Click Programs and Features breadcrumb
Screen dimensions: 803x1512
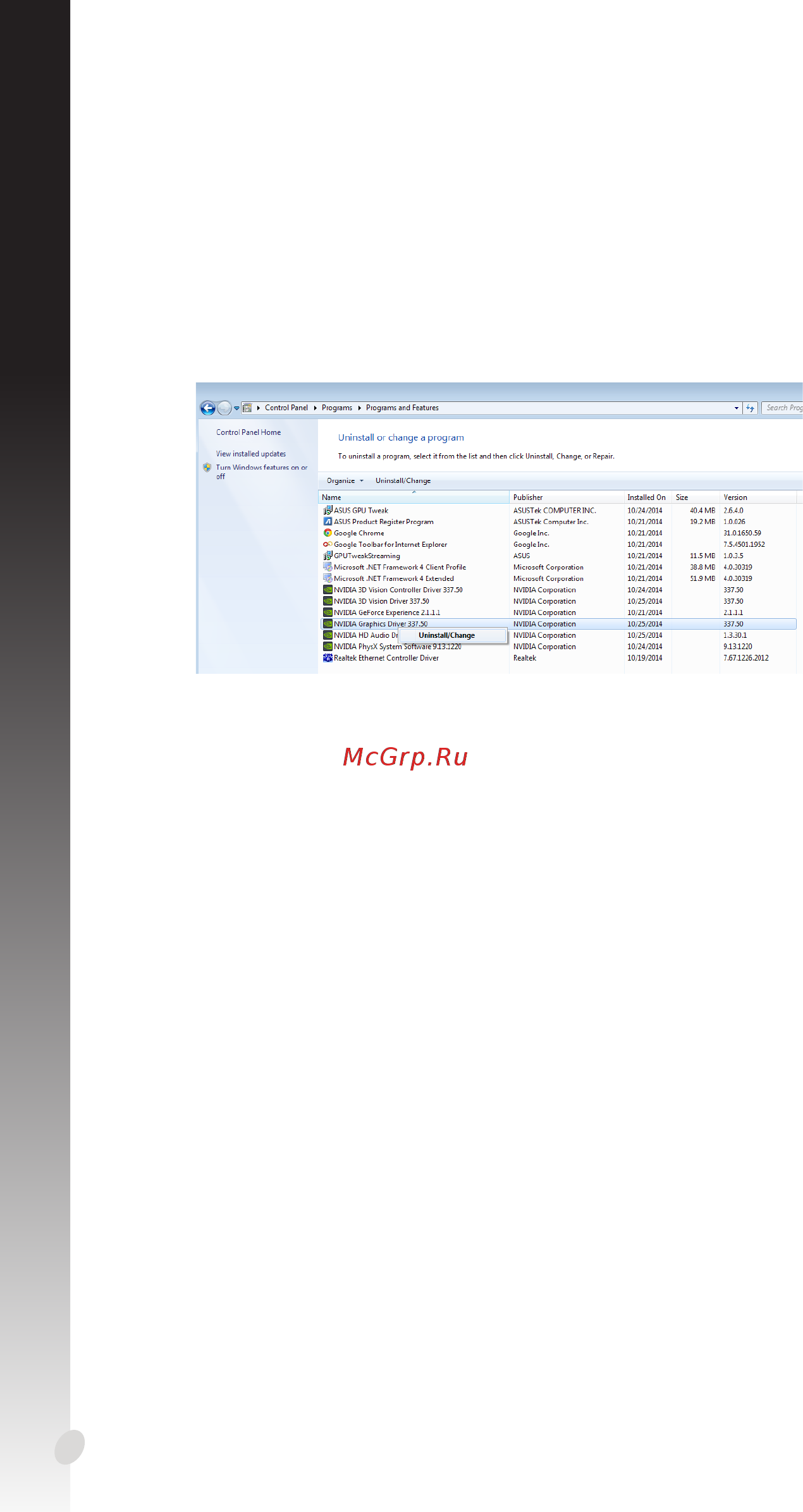(x=402, y=408)
